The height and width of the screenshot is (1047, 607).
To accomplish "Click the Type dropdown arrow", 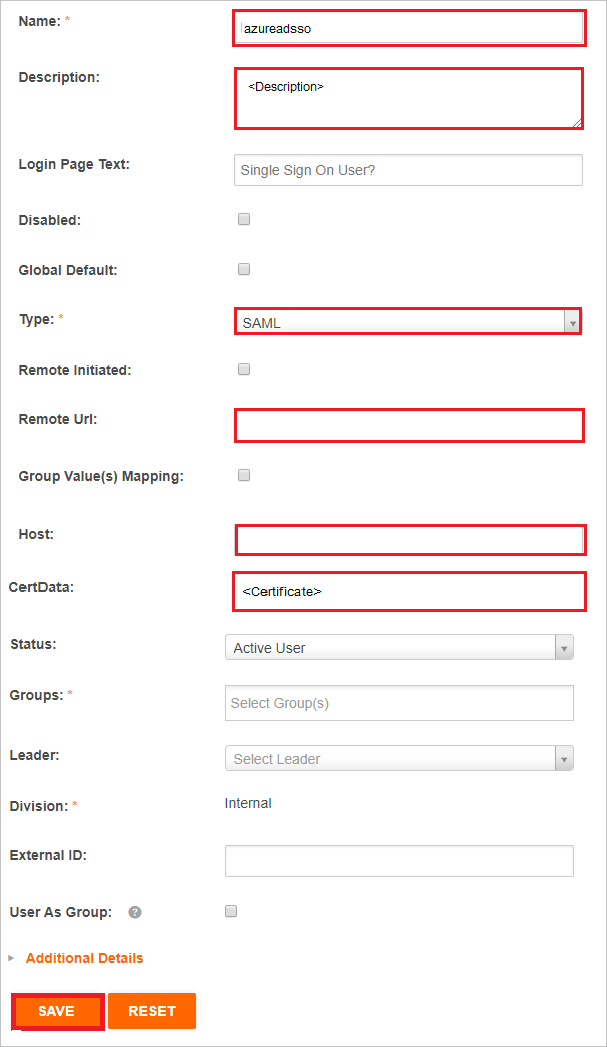I will [x=573, y=321].
